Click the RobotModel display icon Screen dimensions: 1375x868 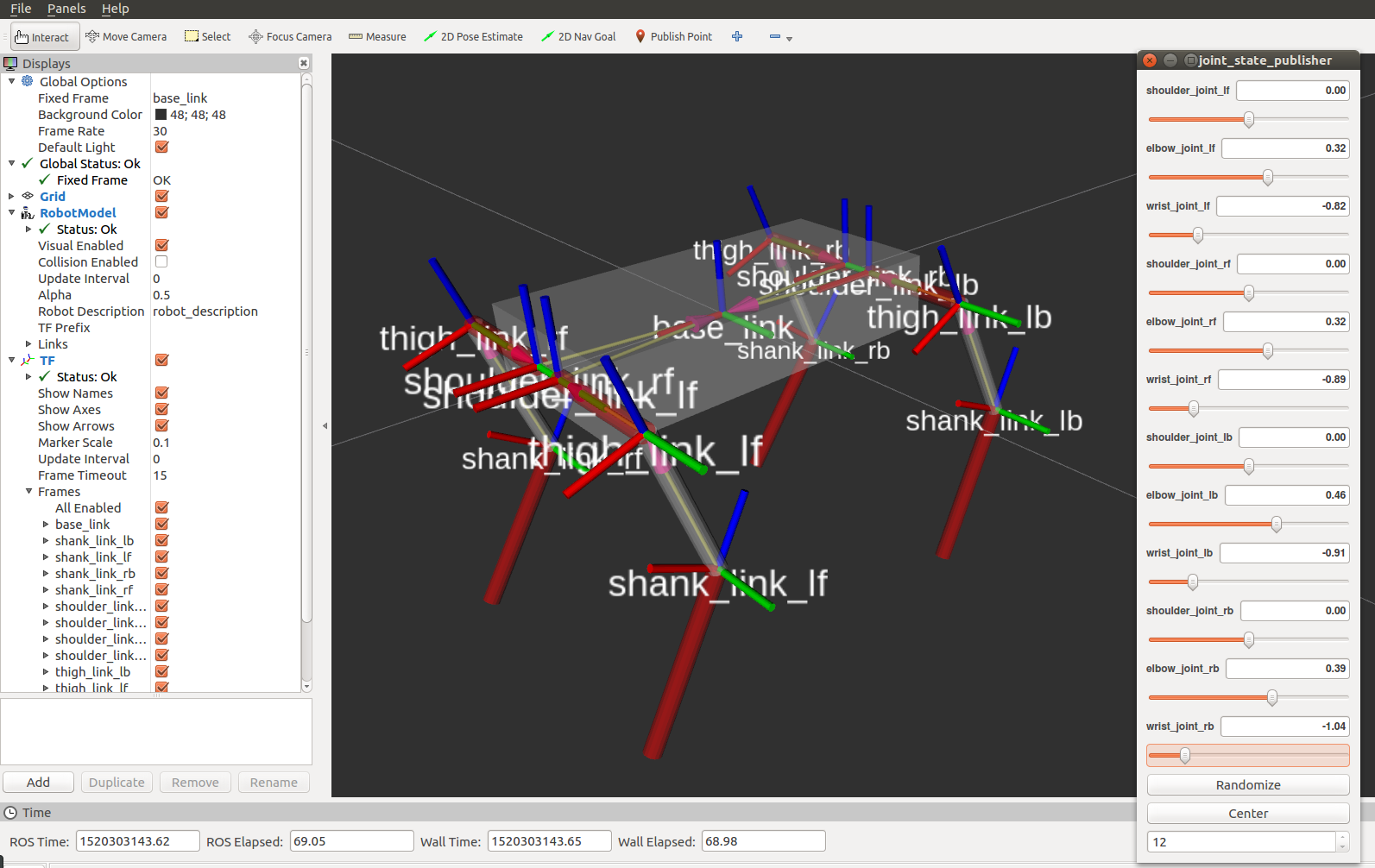click(28, 212)
